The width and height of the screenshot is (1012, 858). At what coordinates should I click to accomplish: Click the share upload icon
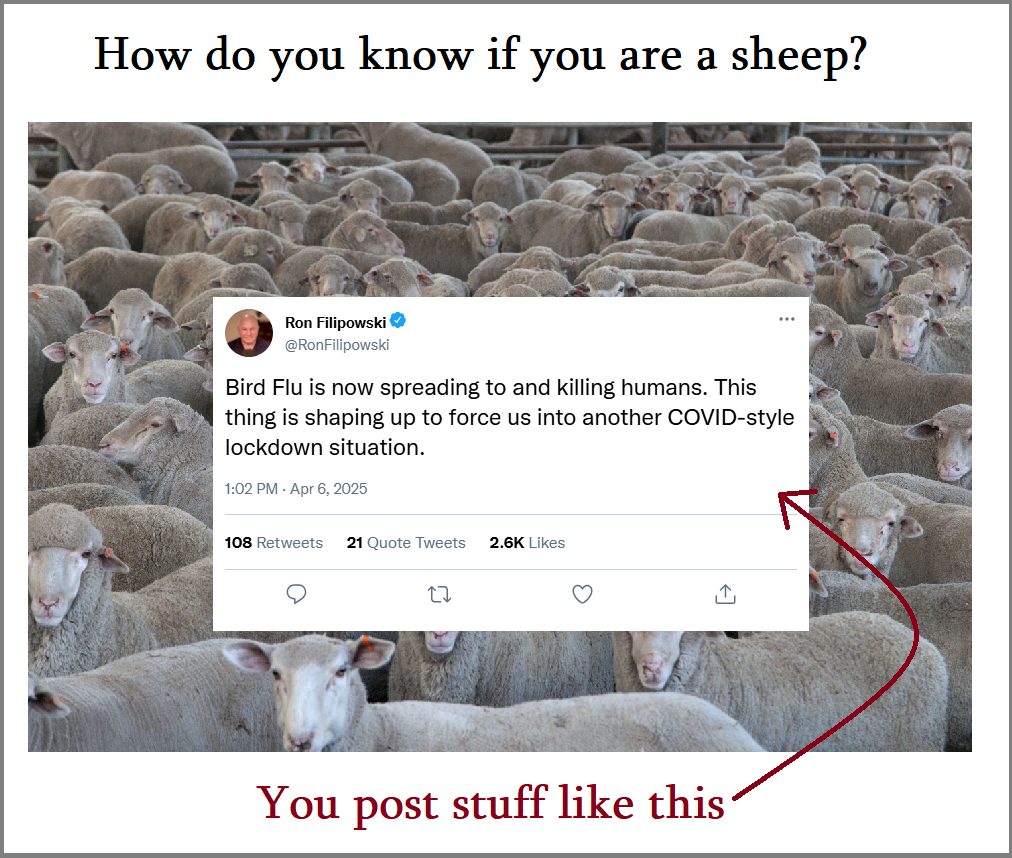(x=725, y=594)
